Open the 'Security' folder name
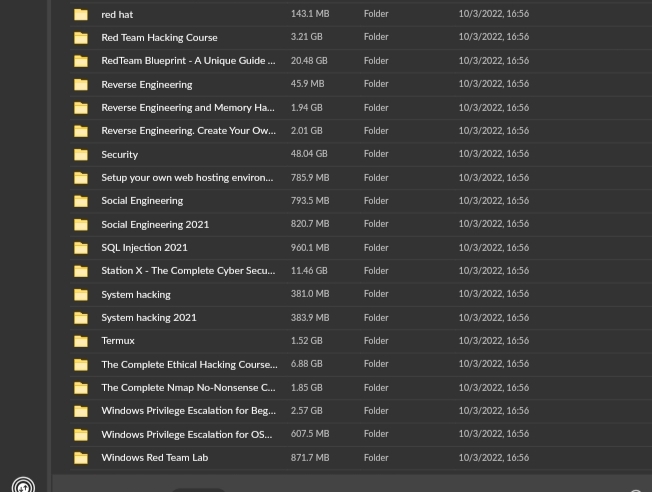Screen dimensions: 652x492 [x=119, y=155]
